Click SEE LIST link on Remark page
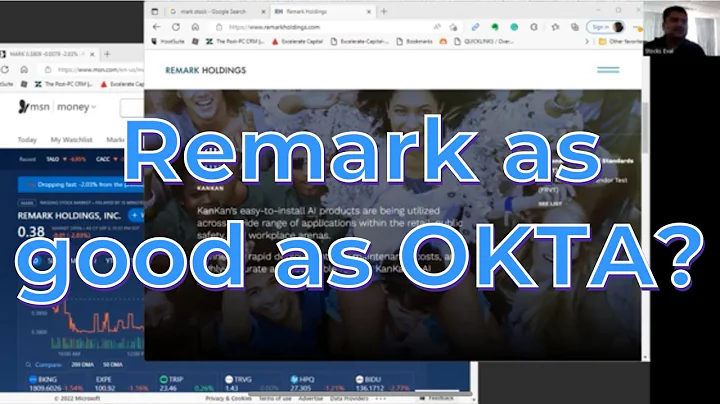The height and width of the screenshot is (404, 720). 550,203
